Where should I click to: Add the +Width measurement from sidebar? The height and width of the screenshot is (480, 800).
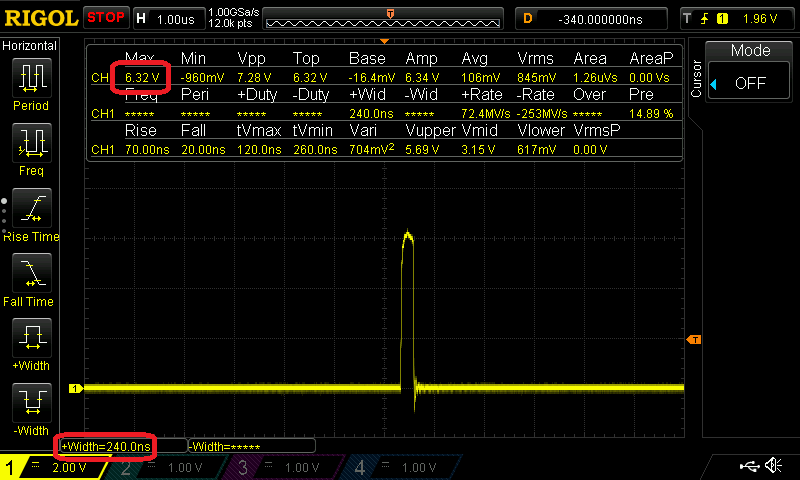[31, 340]
